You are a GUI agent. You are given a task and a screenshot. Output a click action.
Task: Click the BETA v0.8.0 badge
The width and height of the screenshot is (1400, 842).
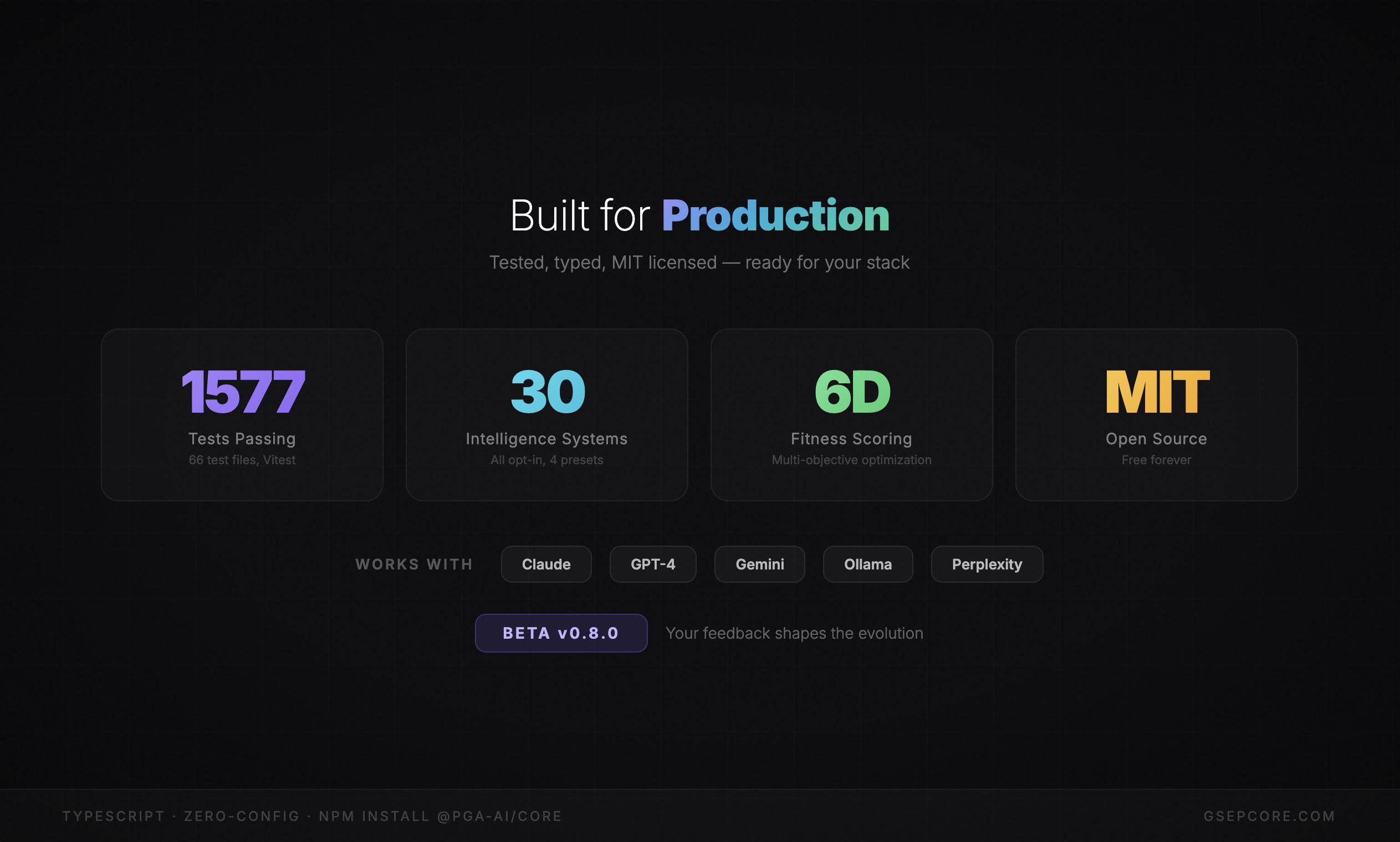tap(561, 633)
